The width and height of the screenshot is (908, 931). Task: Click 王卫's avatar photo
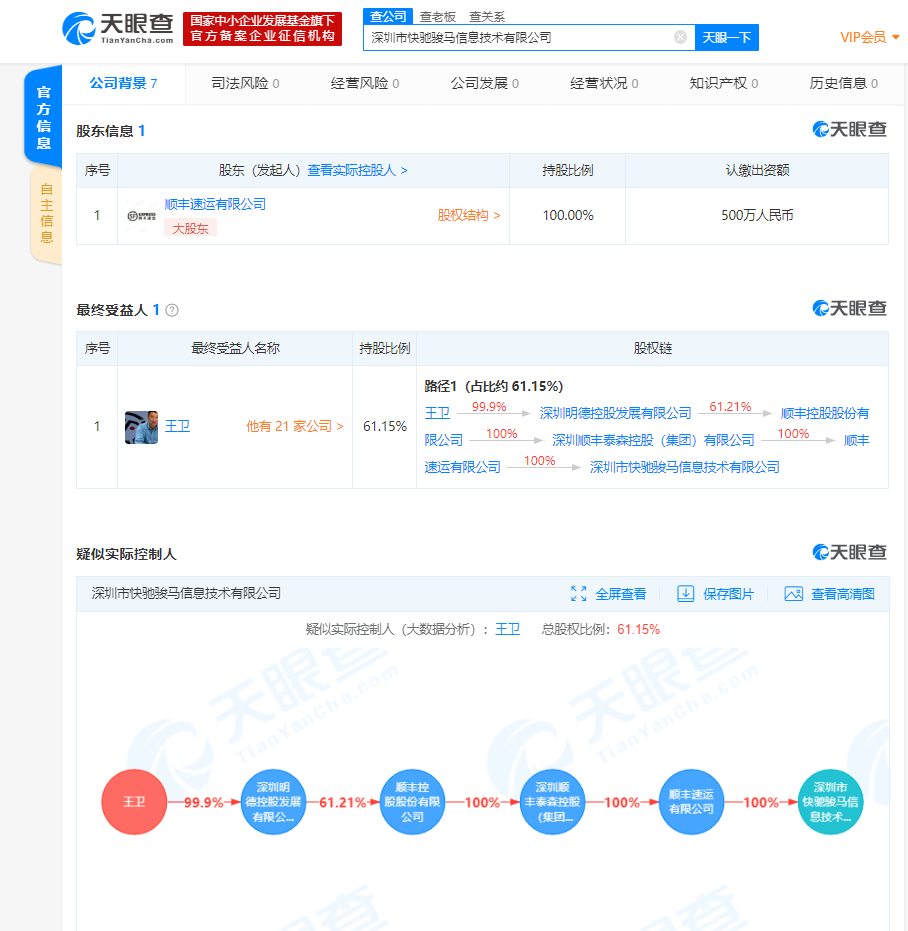(x=142, y=425)
